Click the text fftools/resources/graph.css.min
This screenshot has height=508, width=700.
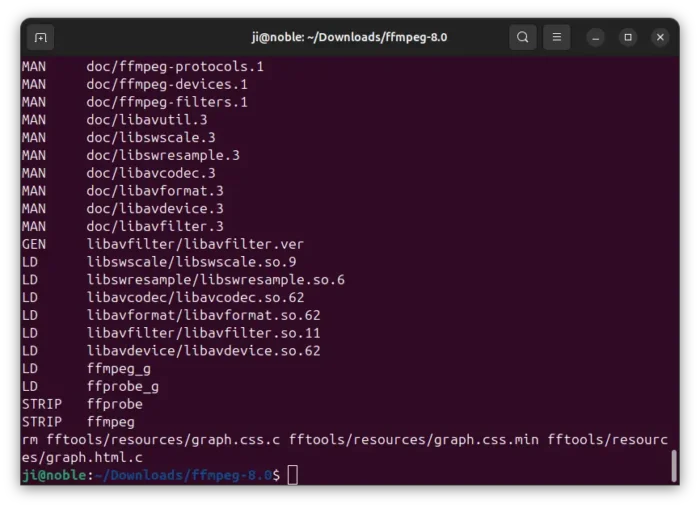413,440
